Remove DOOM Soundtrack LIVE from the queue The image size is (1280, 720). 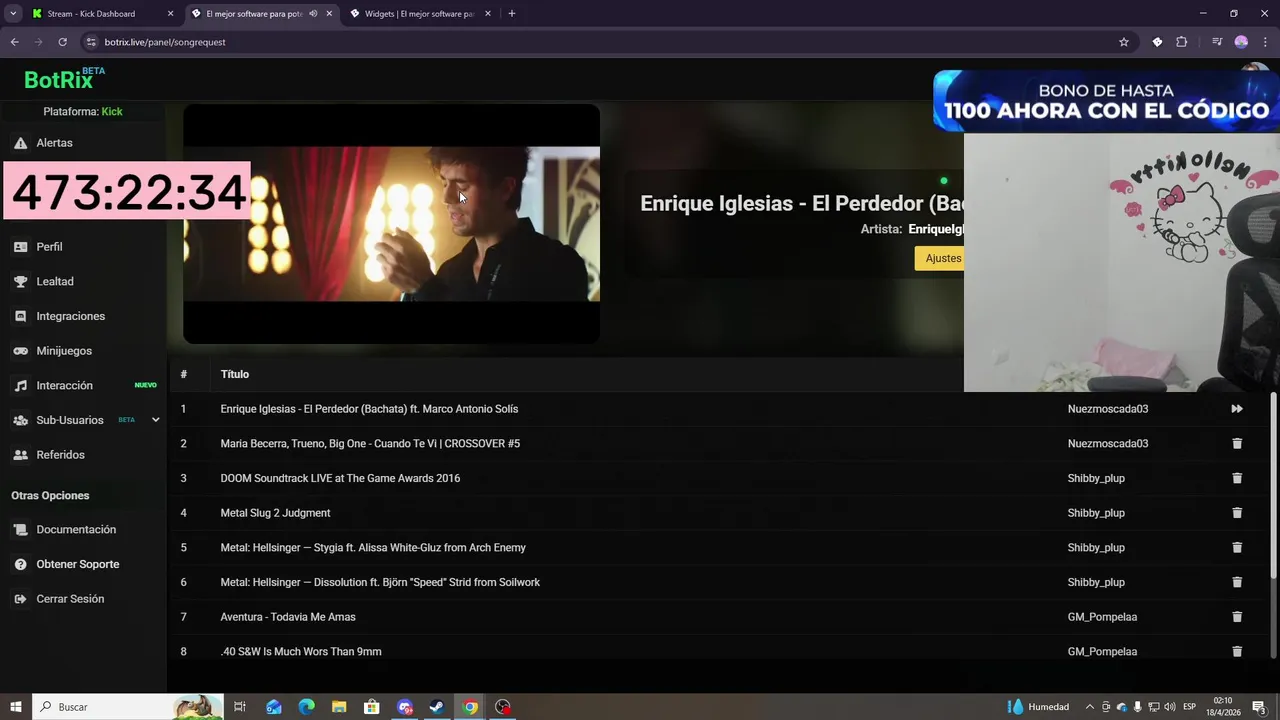pyautogui.click(x=1237, y=478)
